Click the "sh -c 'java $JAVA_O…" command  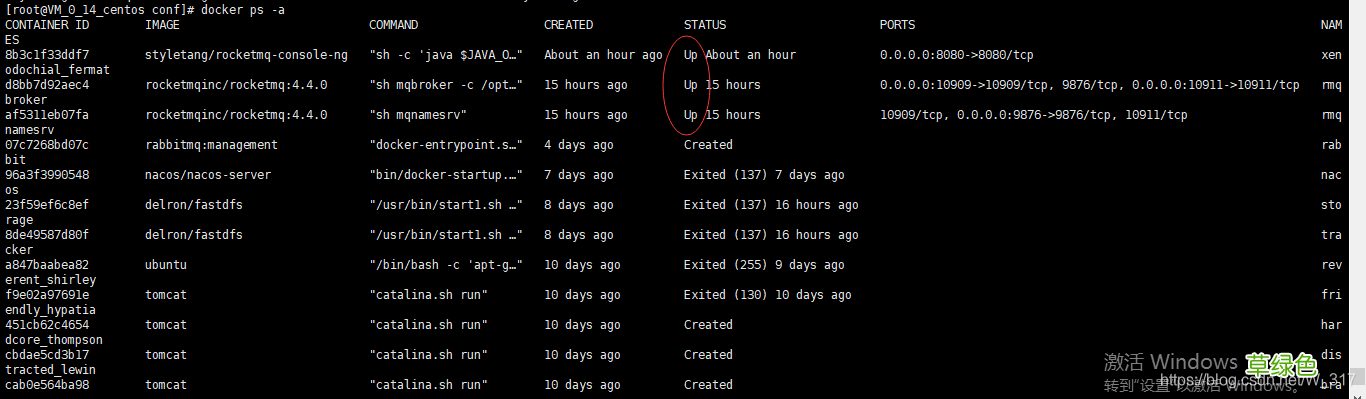click(446, 55)
